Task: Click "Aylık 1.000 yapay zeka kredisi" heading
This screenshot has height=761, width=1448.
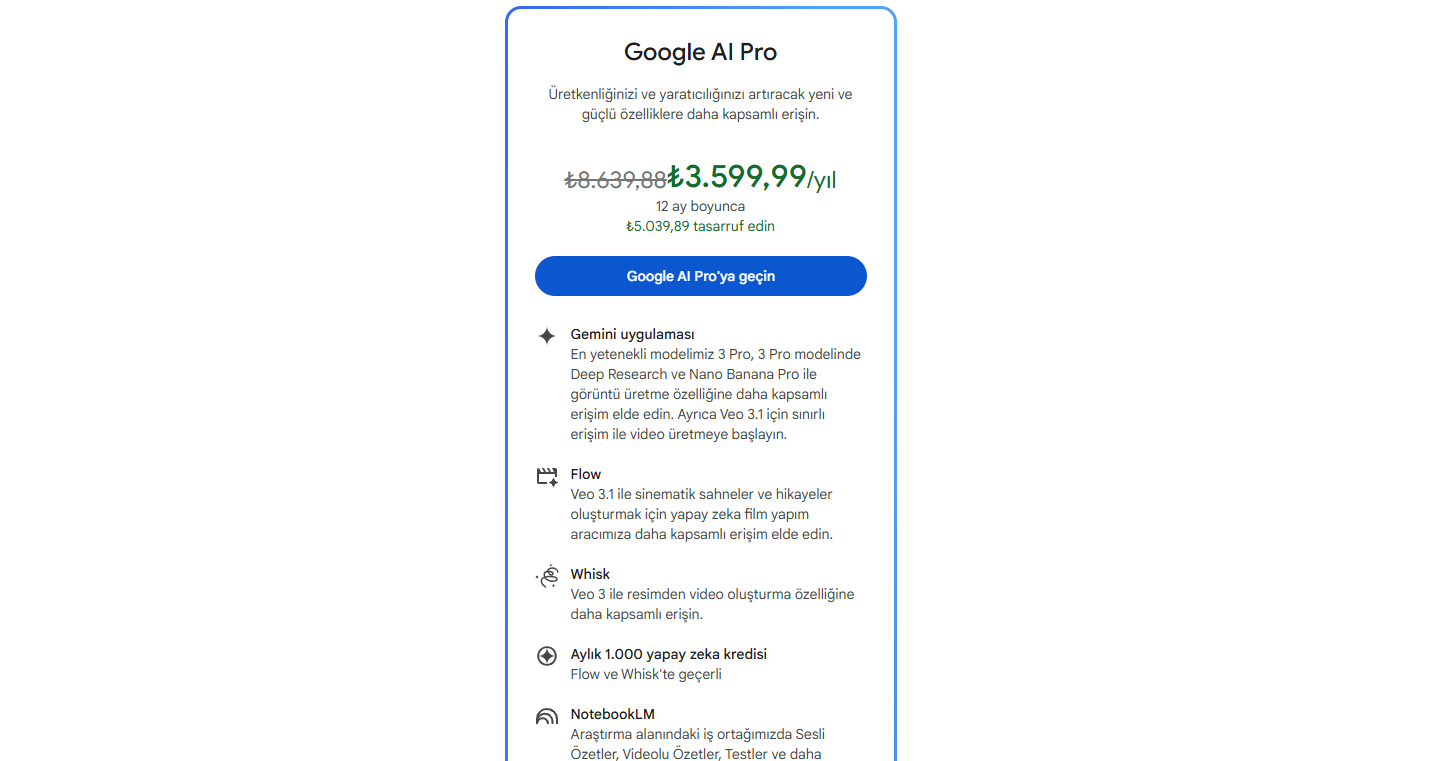Action: pyautogui.click(x=669, y=654)
